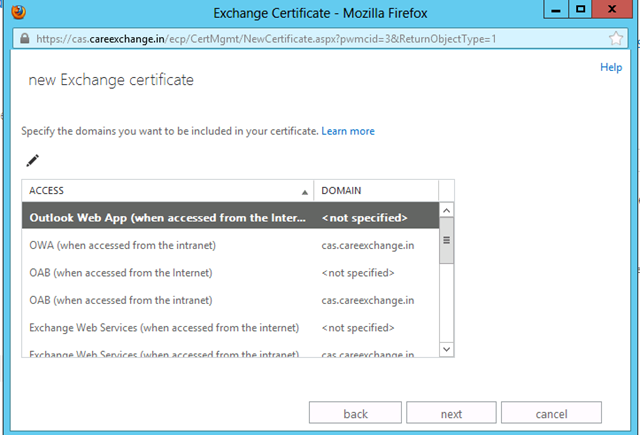
Task: Click the pencil edit icon
Action: pyautogui.click(x=33, y=160)
